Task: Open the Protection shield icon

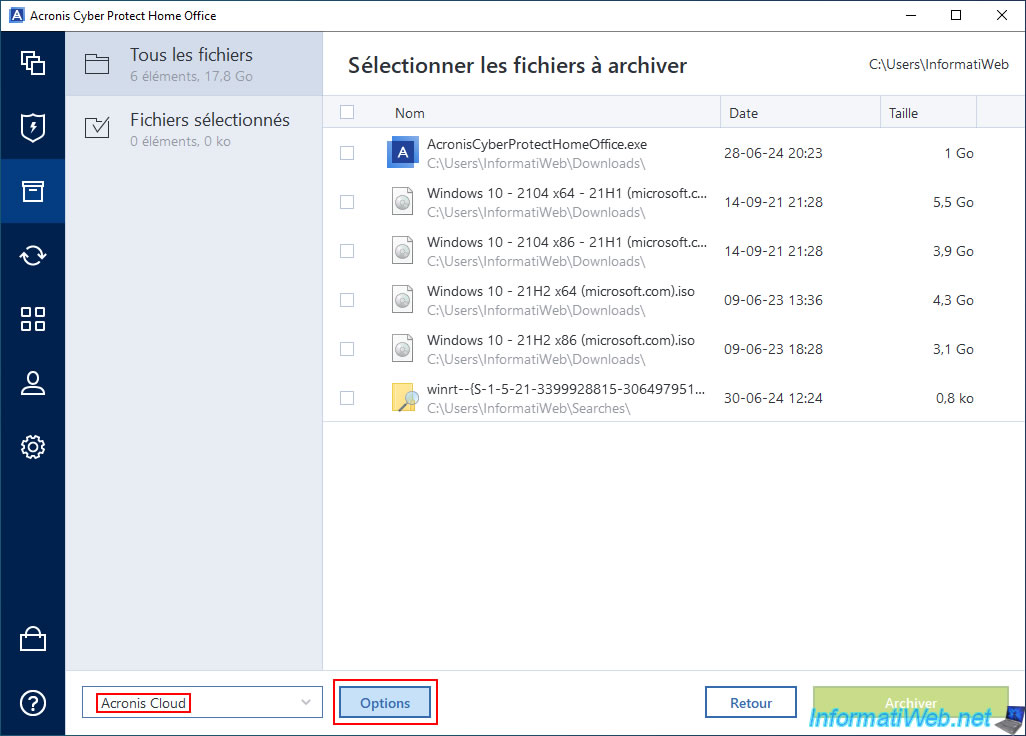Action: [32, 127]
